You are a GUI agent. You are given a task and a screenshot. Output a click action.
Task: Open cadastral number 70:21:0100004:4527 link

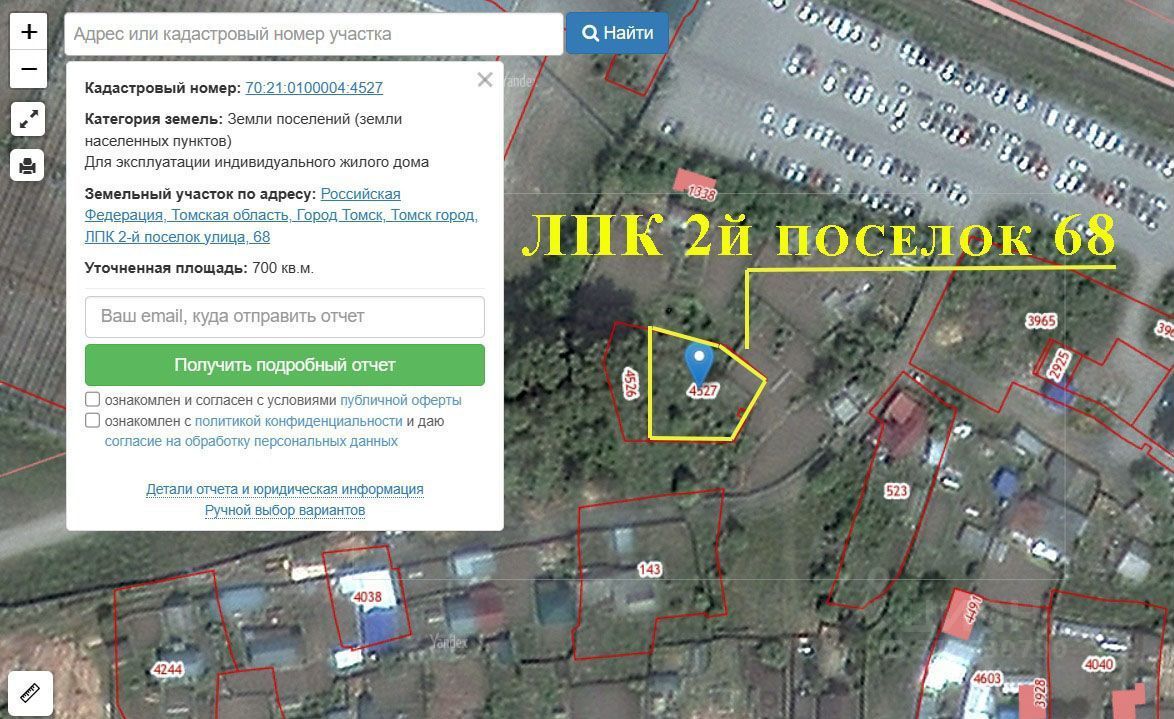(314, 88)
